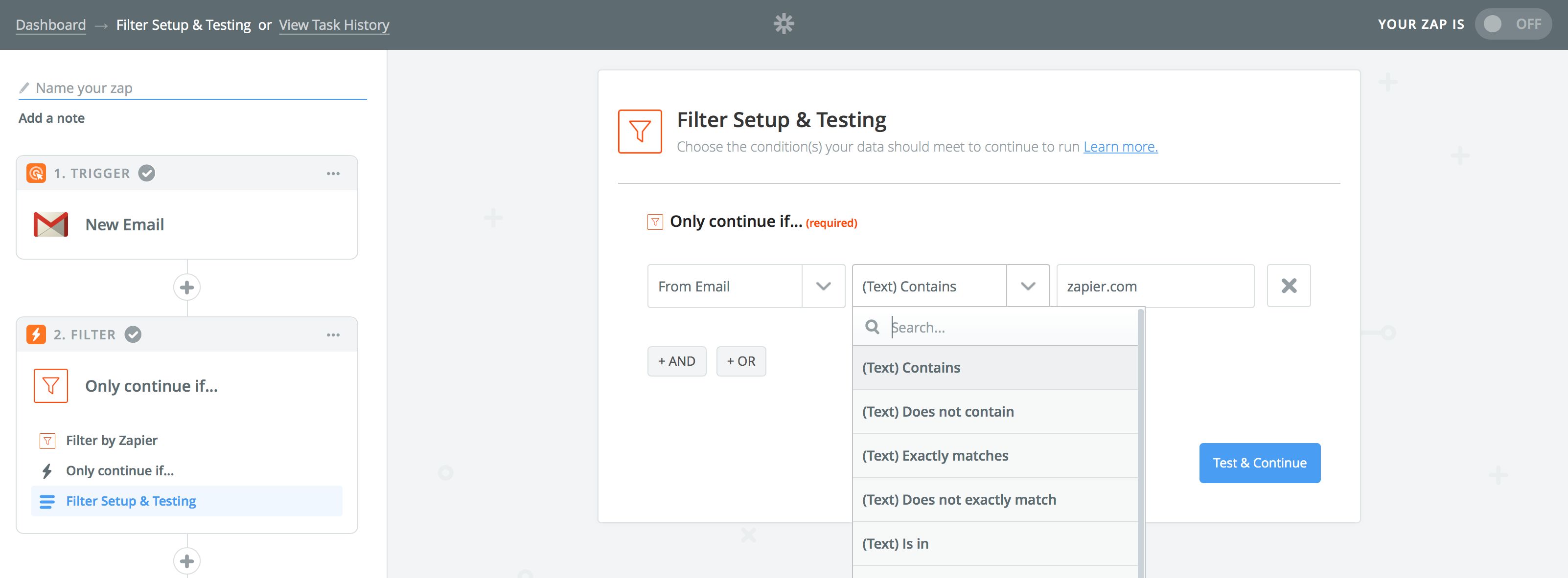The image size is (1568, 578).
Task: Click the Zapier snowflake logo in header
Action: pos(784,24)
